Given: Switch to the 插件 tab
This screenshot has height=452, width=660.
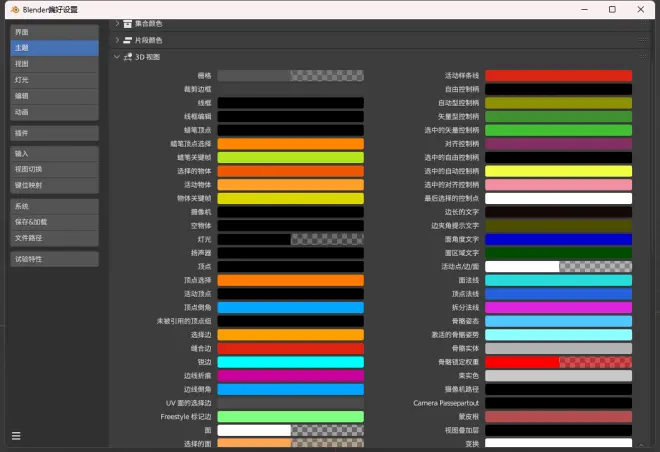Looking at the screenshot, I should pyautogui.click(x=54, y=133).
